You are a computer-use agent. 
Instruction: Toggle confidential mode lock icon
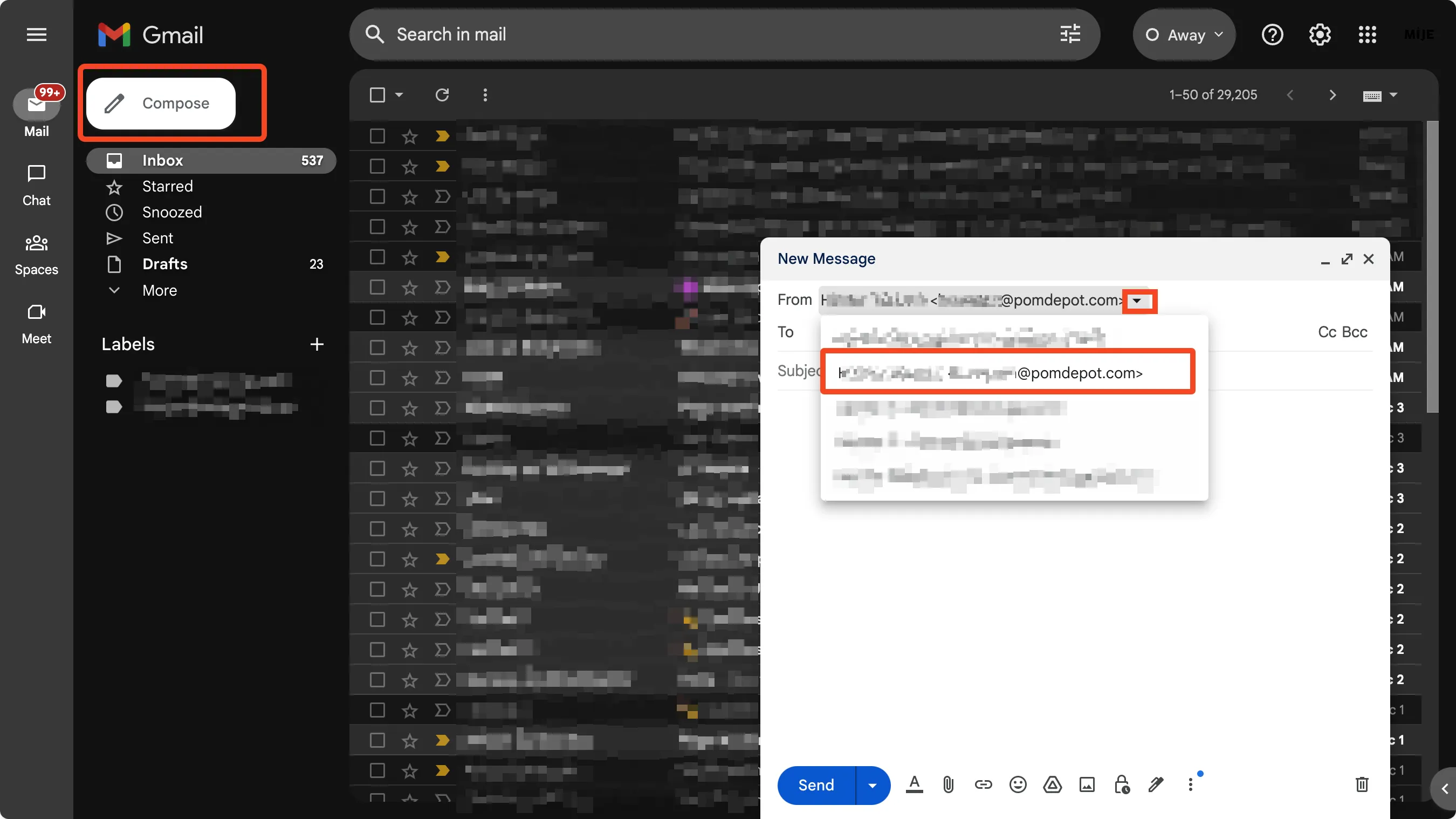(1122, 784)
